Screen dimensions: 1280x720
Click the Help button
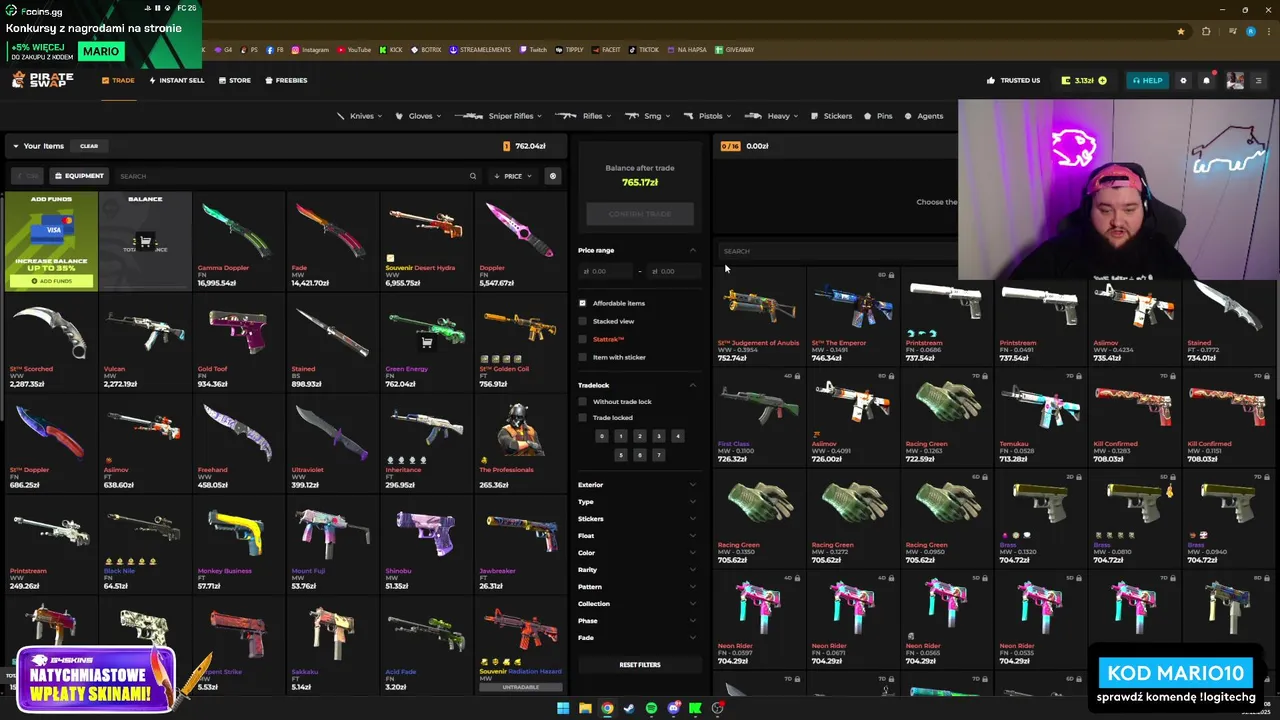click(1147, 80)
